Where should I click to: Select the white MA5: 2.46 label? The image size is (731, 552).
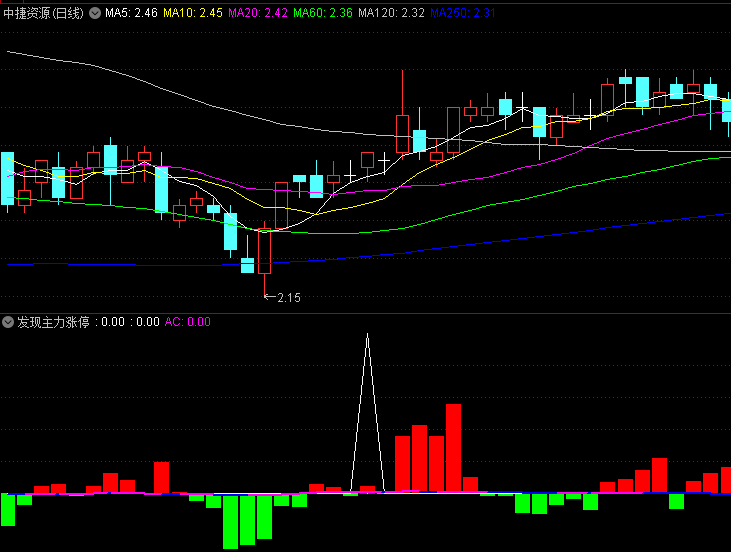click(x=131, y=13)
